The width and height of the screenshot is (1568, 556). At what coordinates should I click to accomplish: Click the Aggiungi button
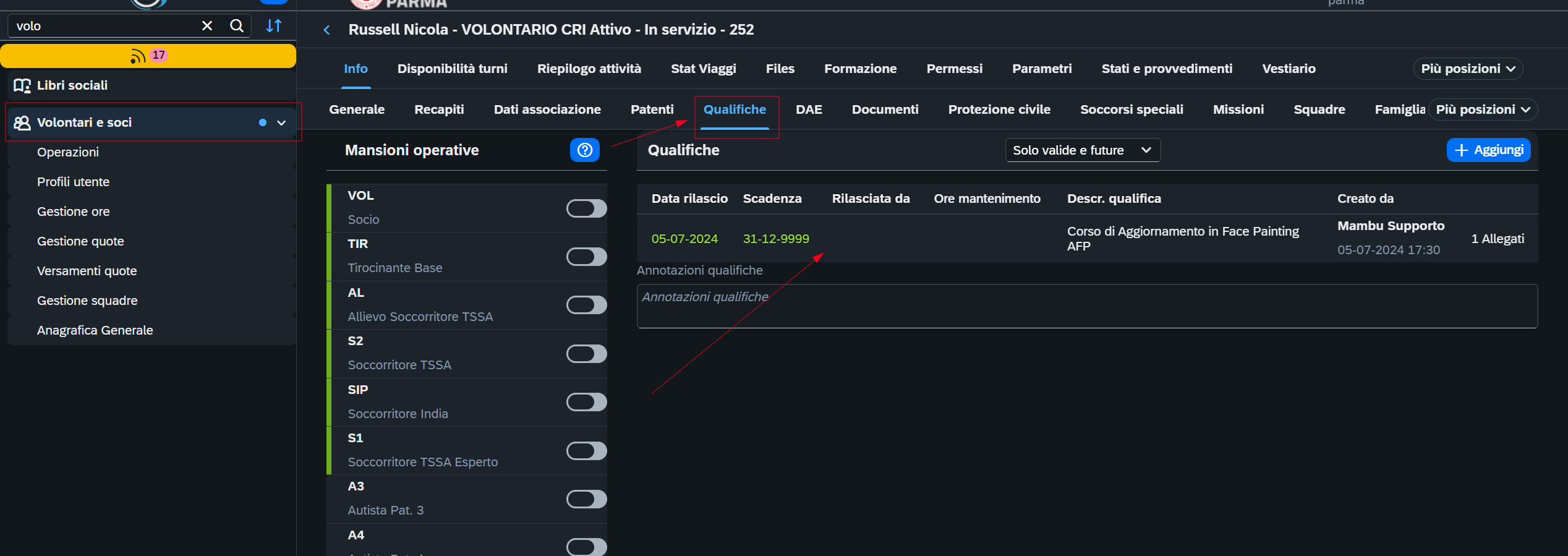(1488, 150)
